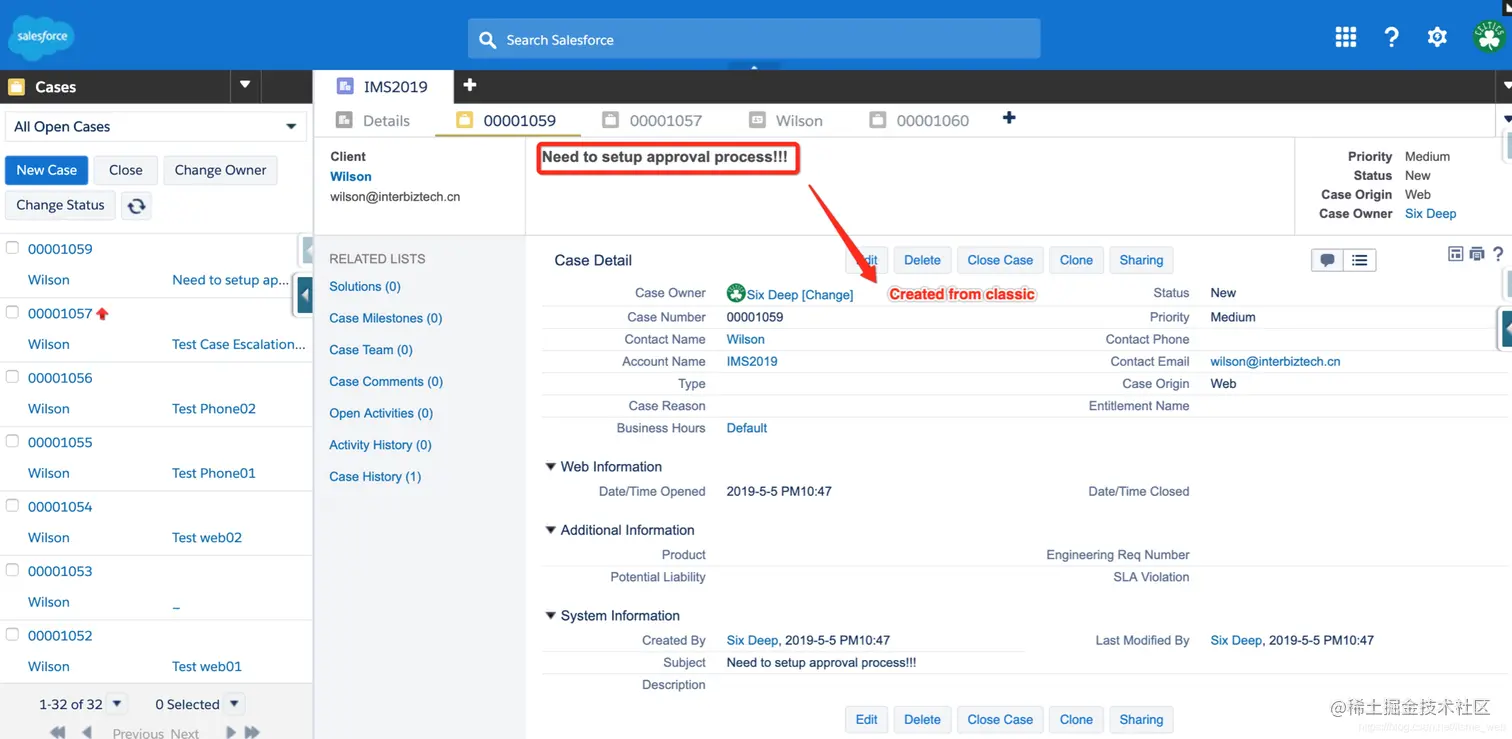This screenshot has height=739, width=1512.
Task: Click the bottom Clone button
Action: pos(1076,719)
